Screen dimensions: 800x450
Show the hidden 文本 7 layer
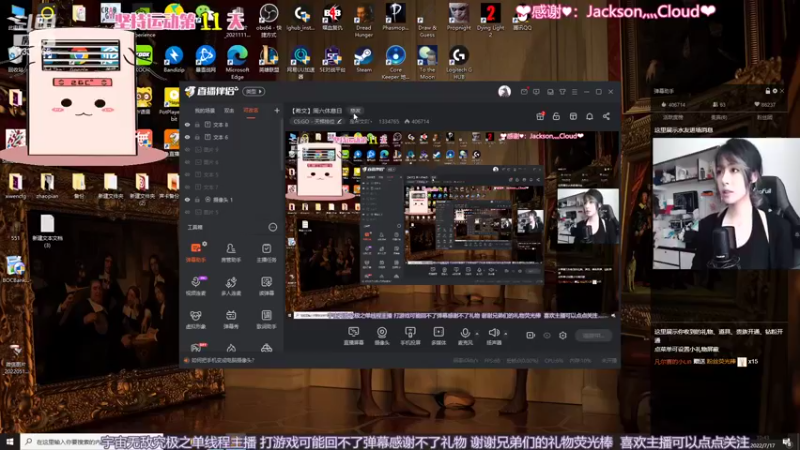(187, 187)
